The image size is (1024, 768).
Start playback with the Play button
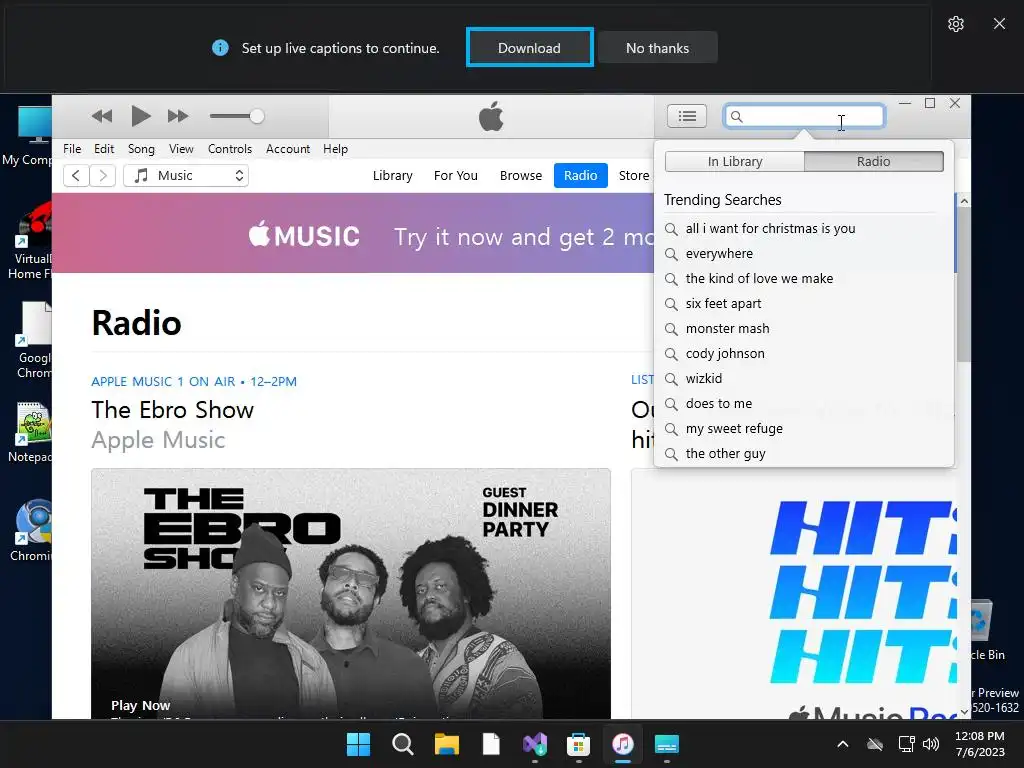point(140,116)
